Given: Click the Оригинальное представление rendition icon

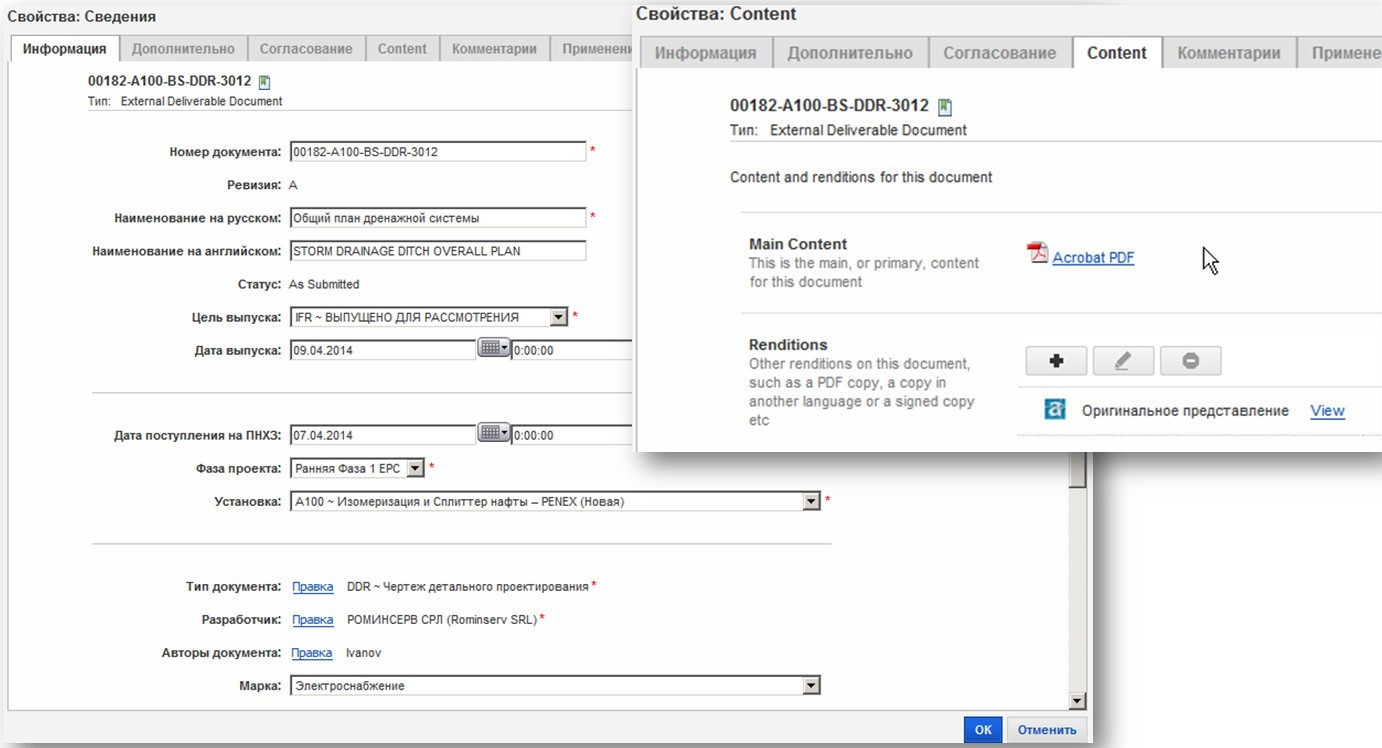Looking at the screenshot, I should coord(1054,410).
